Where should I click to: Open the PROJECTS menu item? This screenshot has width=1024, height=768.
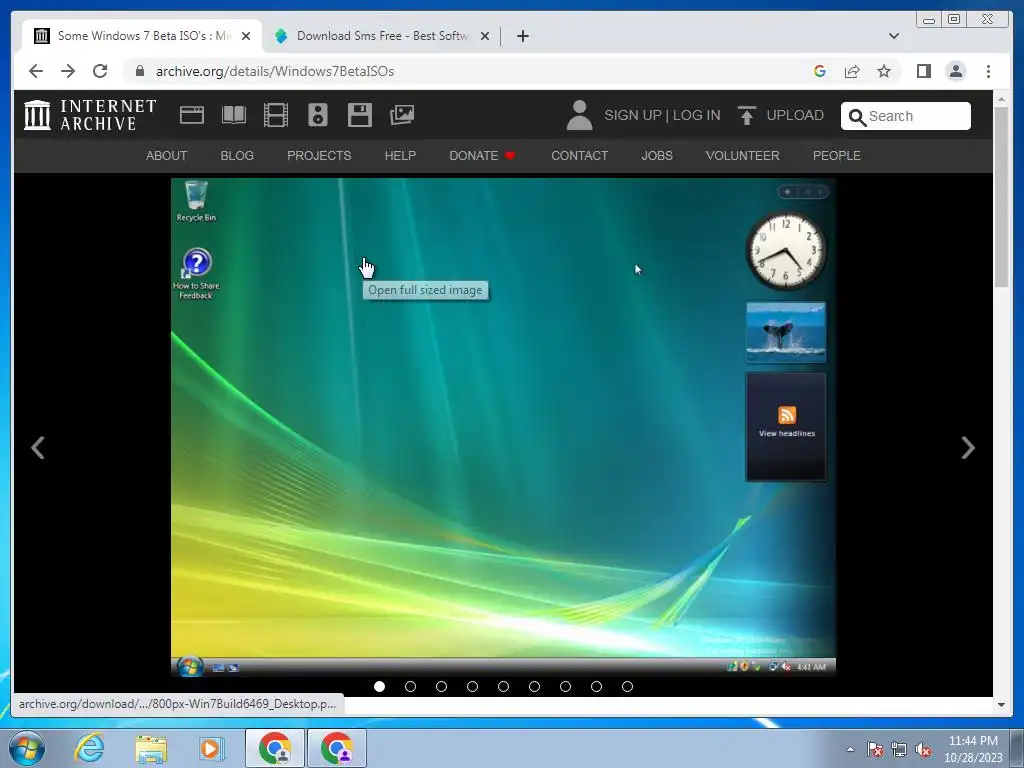[x=319, y=155]
